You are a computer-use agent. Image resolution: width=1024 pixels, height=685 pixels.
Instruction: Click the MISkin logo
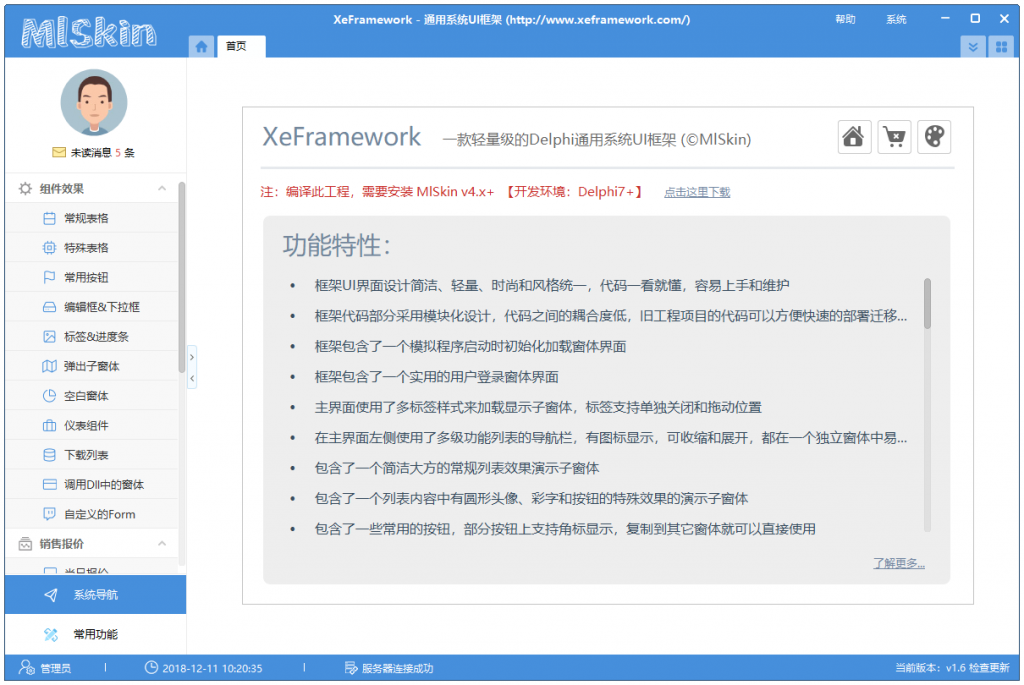click(x=89, y=33)
